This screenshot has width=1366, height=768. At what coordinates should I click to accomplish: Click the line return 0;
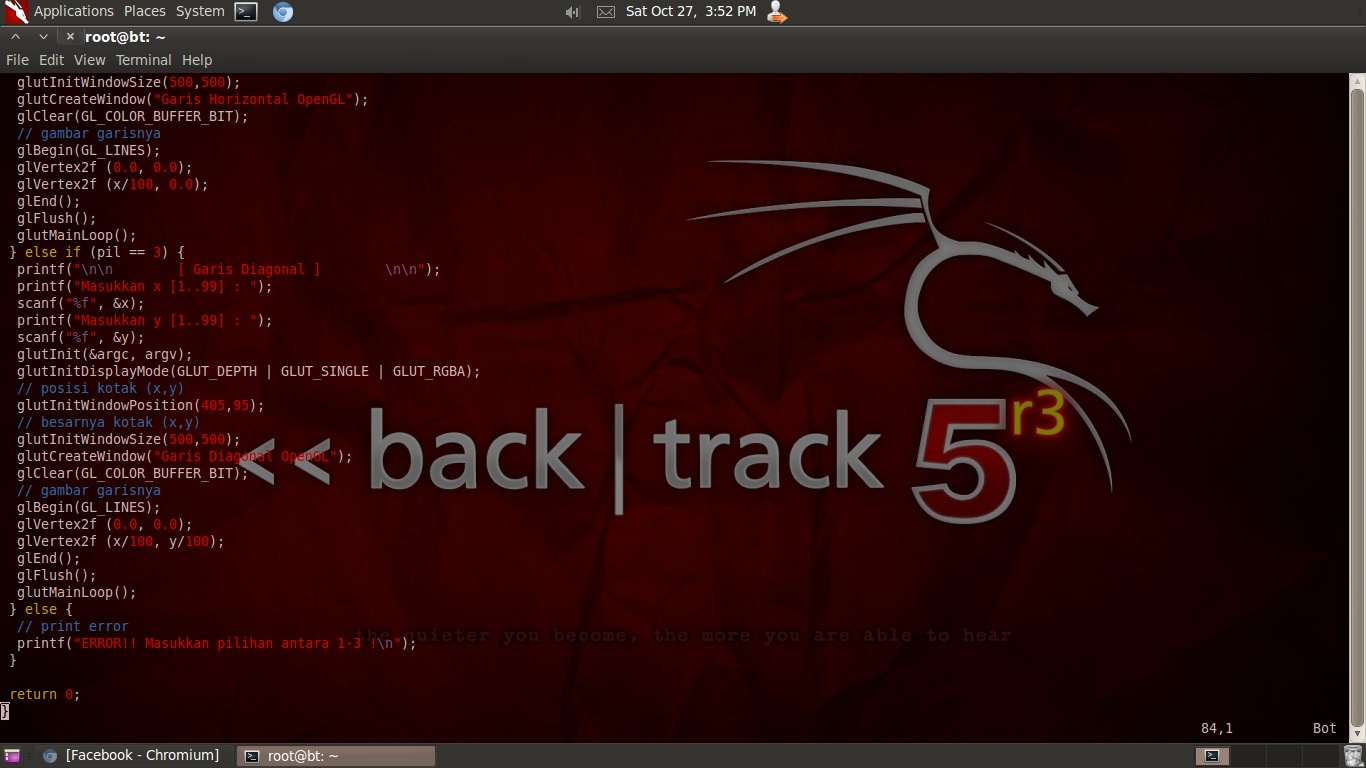pyautogui.click(x=45, y=695)
